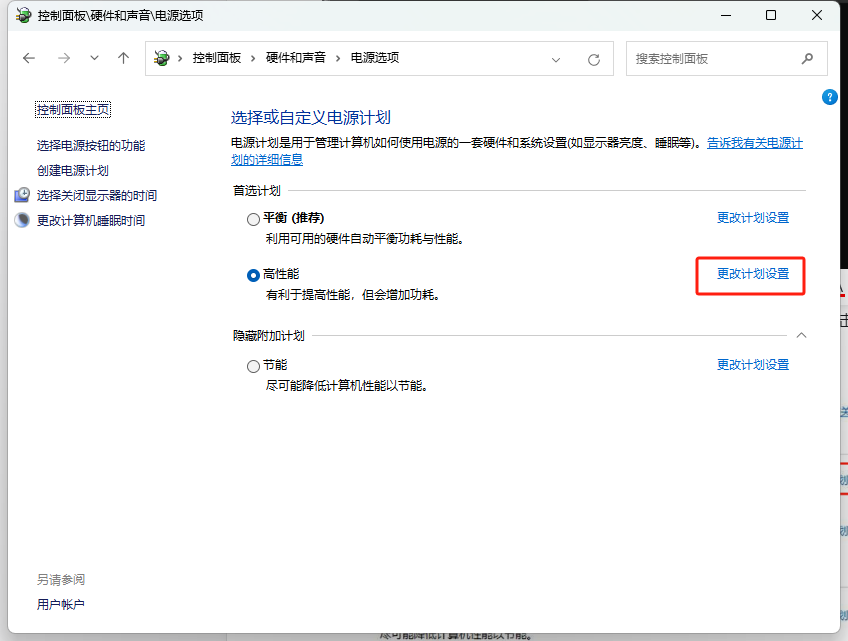Collapse the 隐藏附加计划 section
Viewport: 848px width, 641px height.
(800, 336)
